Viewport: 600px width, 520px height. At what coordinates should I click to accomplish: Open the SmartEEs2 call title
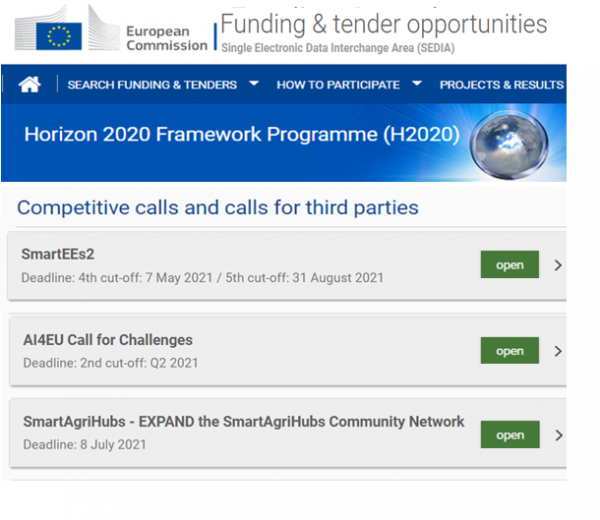click(57, 254)
